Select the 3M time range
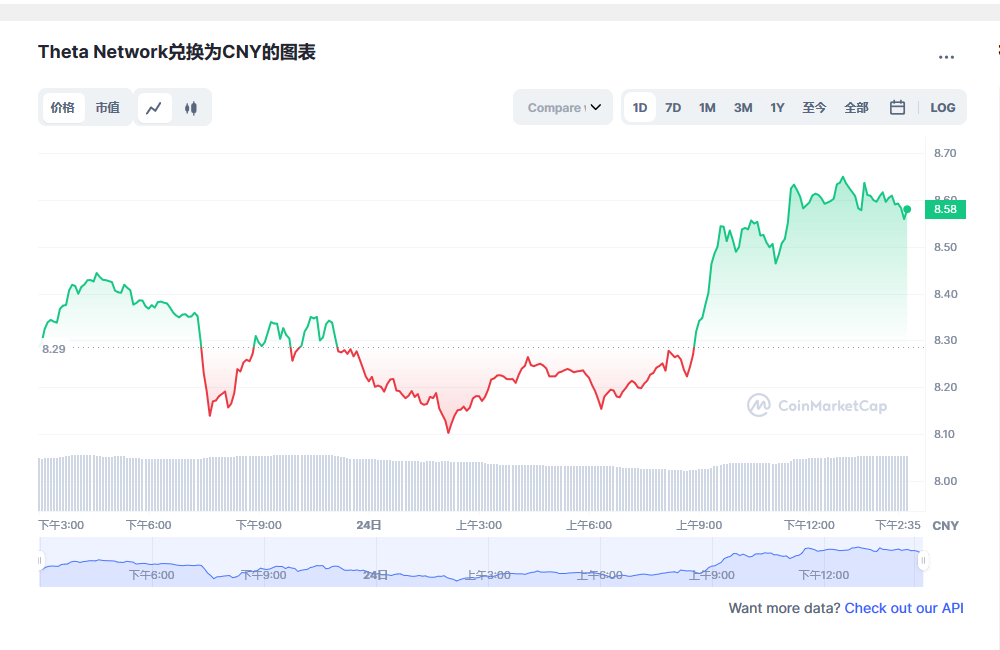The width and height of the screenshot is (1000, 650). tap(742, 108)
